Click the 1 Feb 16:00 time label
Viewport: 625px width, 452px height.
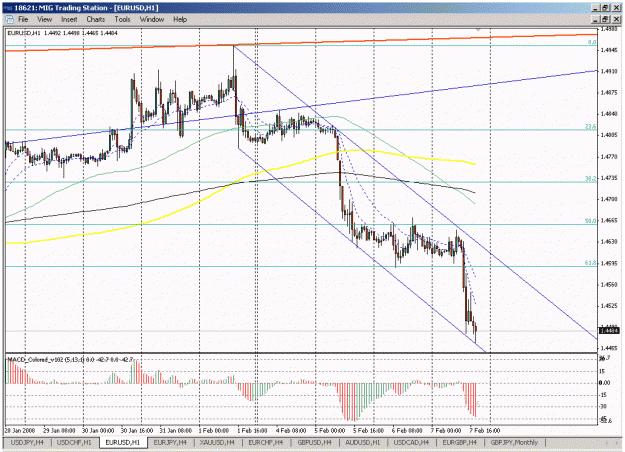click(252, 430)
